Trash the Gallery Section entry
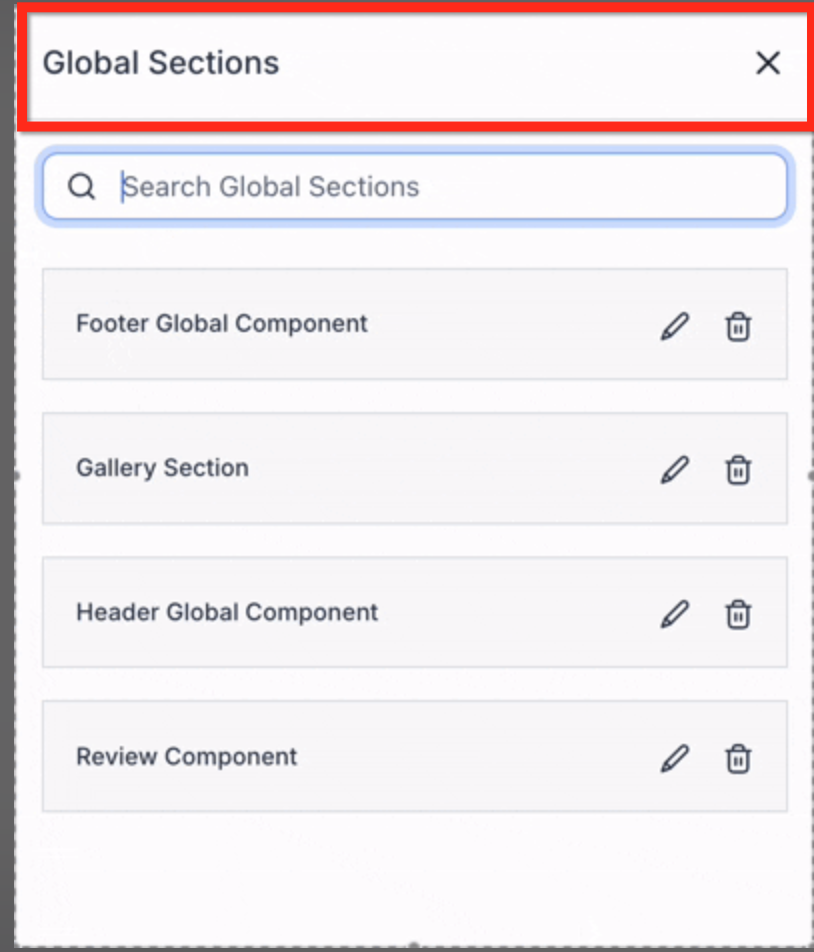Image resolution: width=814 pixels, height=952 pixels. (738, 469)
